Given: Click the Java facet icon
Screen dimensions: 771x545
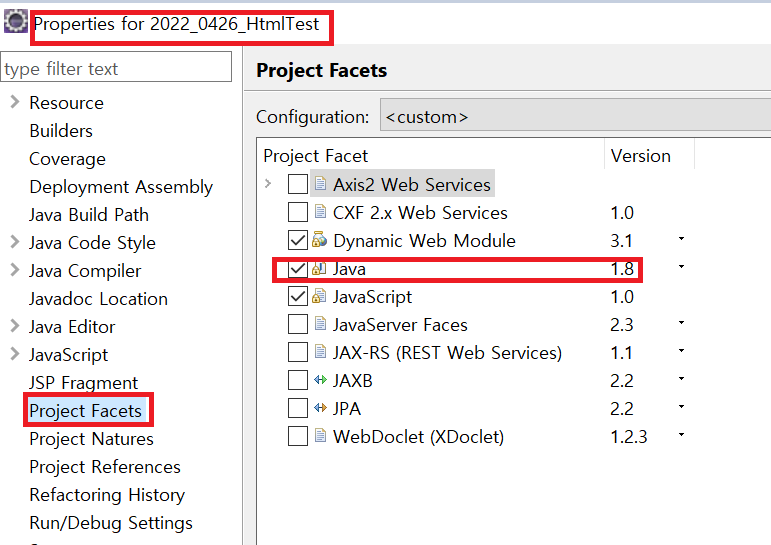Looking at the screenshot, I should [320, 268].
